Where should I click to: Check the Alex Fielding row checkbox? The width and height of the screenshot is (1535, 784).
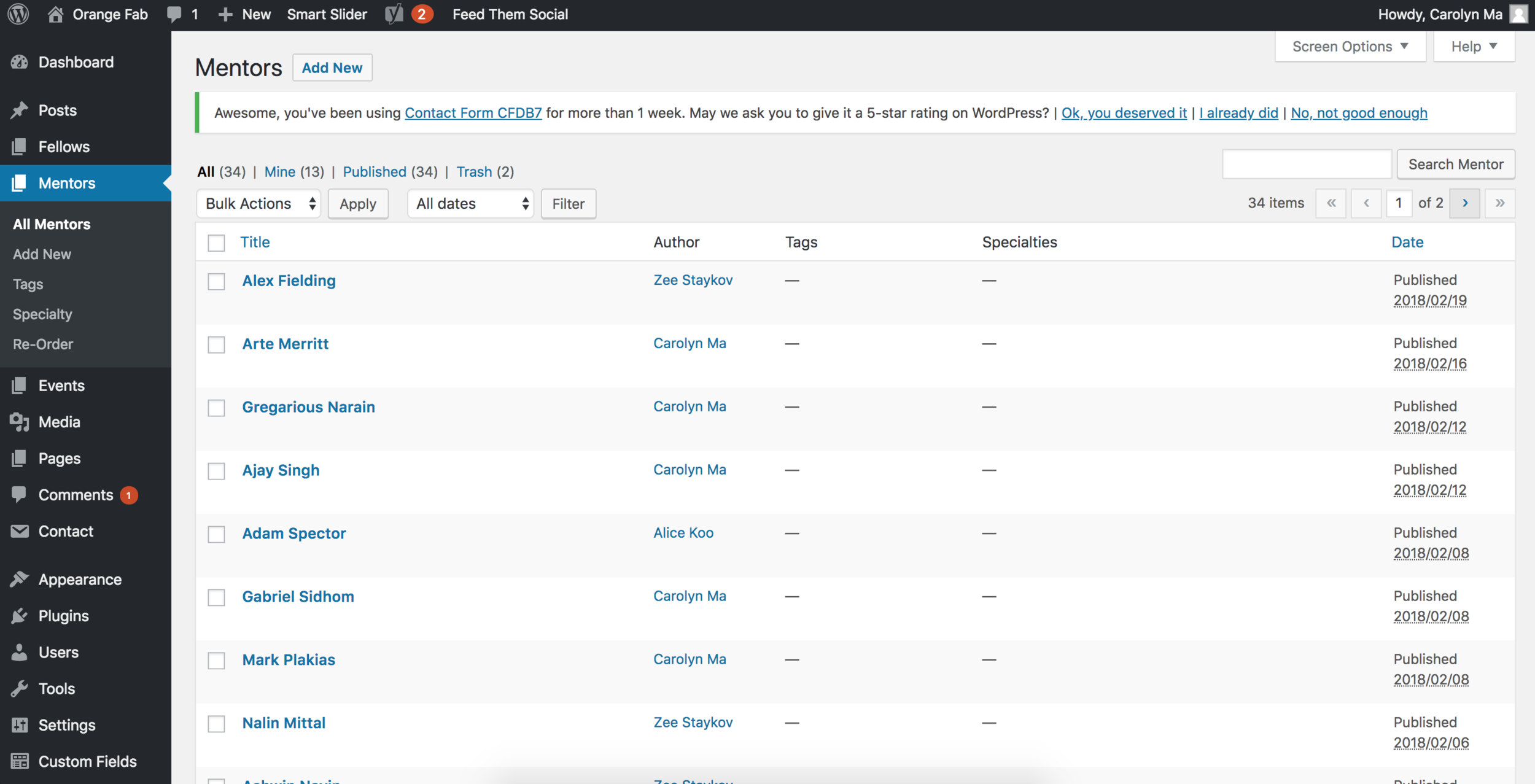[216, 282]
